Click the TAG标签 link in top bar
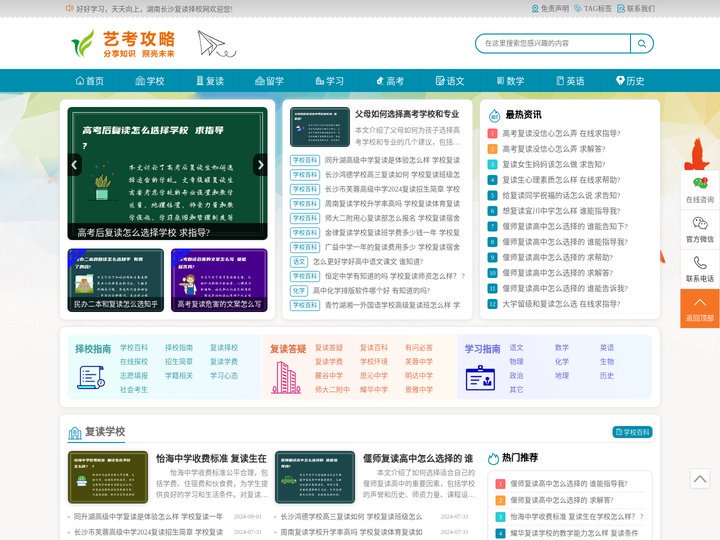This screenshot has width=720, height=540. tap(593, 9)
